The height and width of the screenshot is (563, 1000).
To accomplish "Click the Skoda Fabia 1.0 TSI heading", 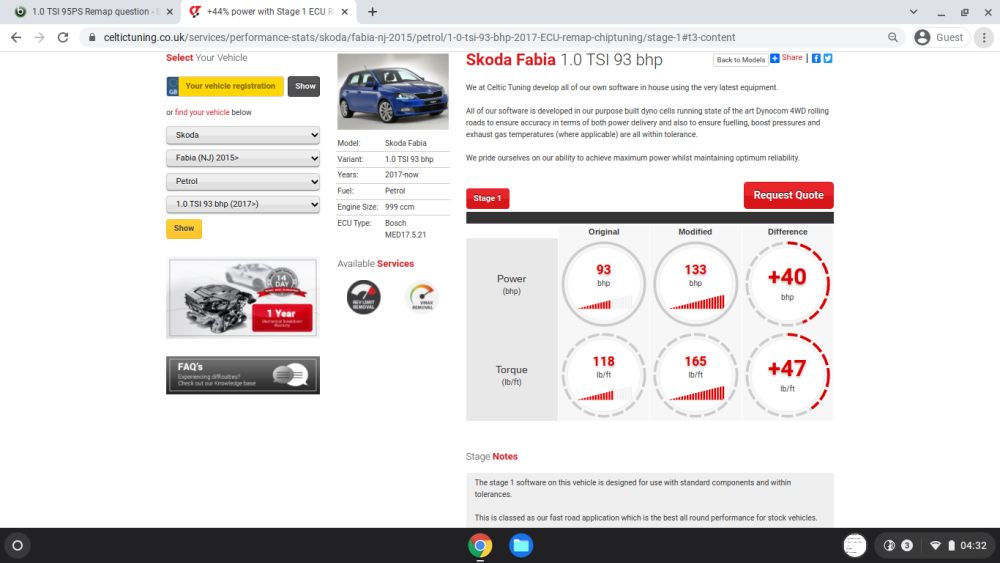I will (x=564, y=60).
